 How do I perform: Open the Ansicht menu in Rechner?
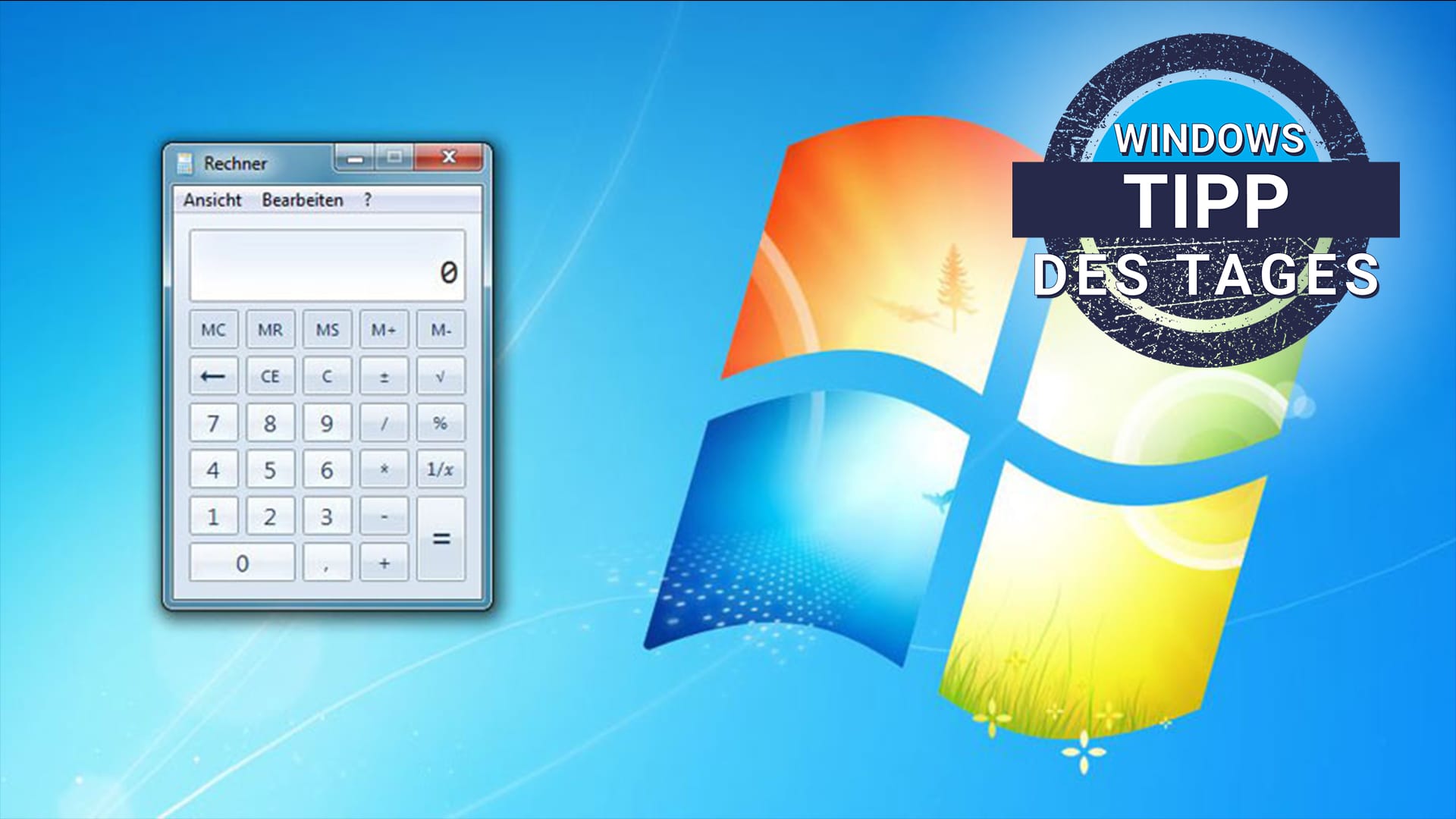click(210, 198)
